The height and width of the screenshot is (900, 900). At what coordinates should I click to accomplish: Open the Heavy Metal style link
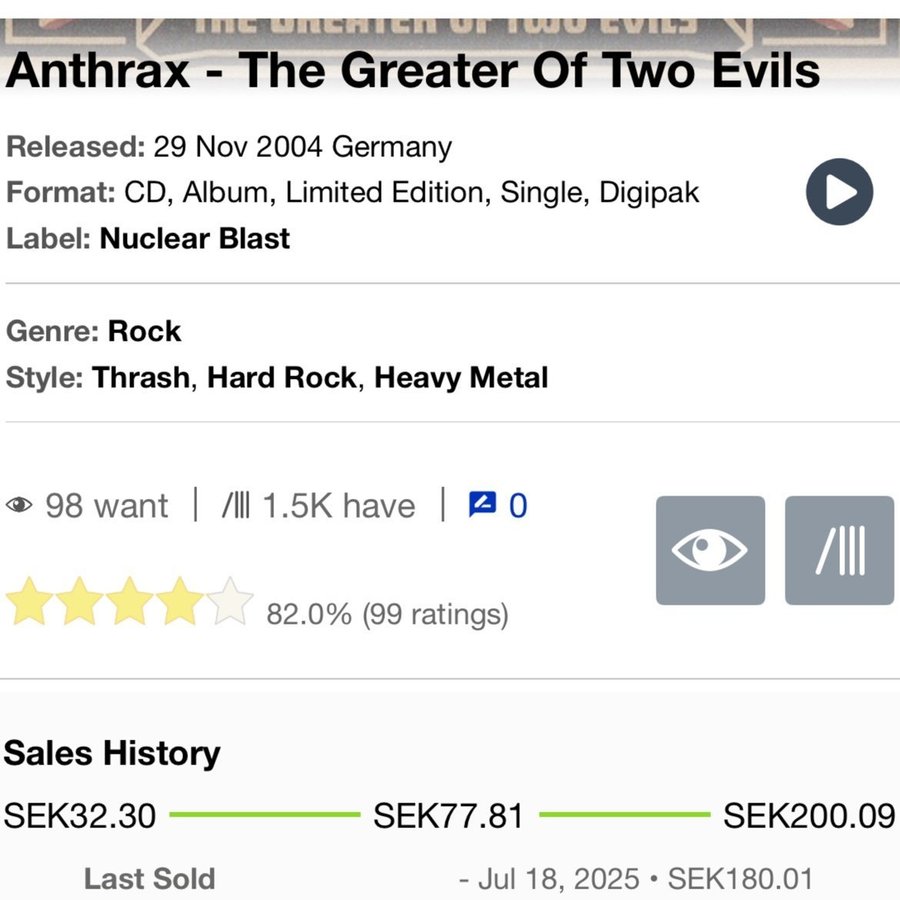coord(461,378)
